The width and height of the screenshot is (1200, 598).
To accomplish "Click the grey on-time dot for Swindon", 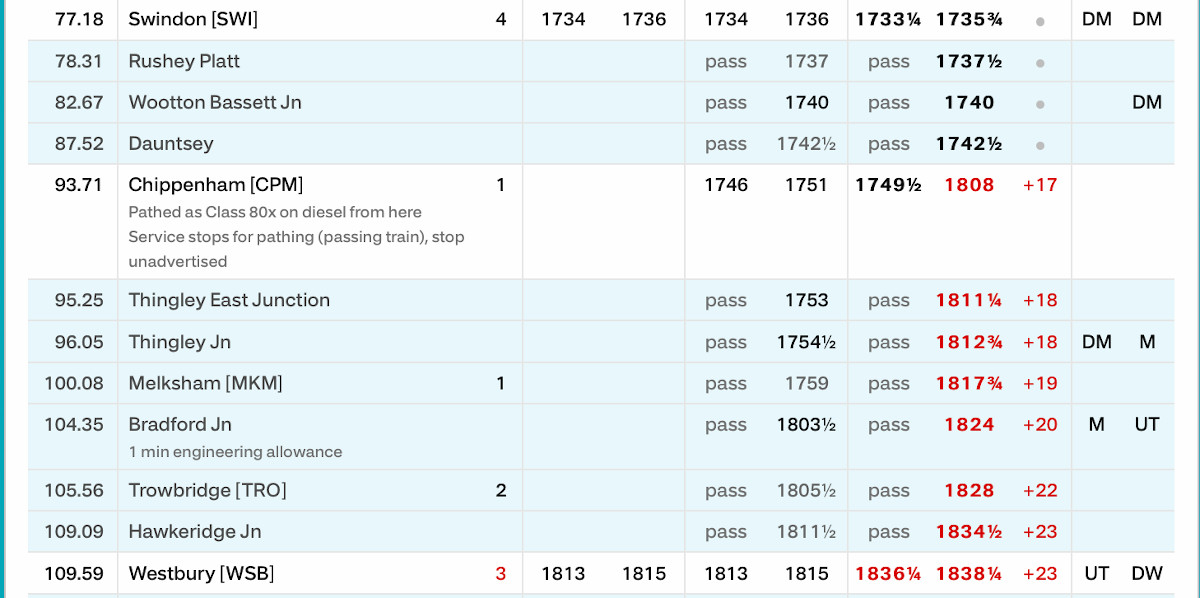I will coord(1040,20).
